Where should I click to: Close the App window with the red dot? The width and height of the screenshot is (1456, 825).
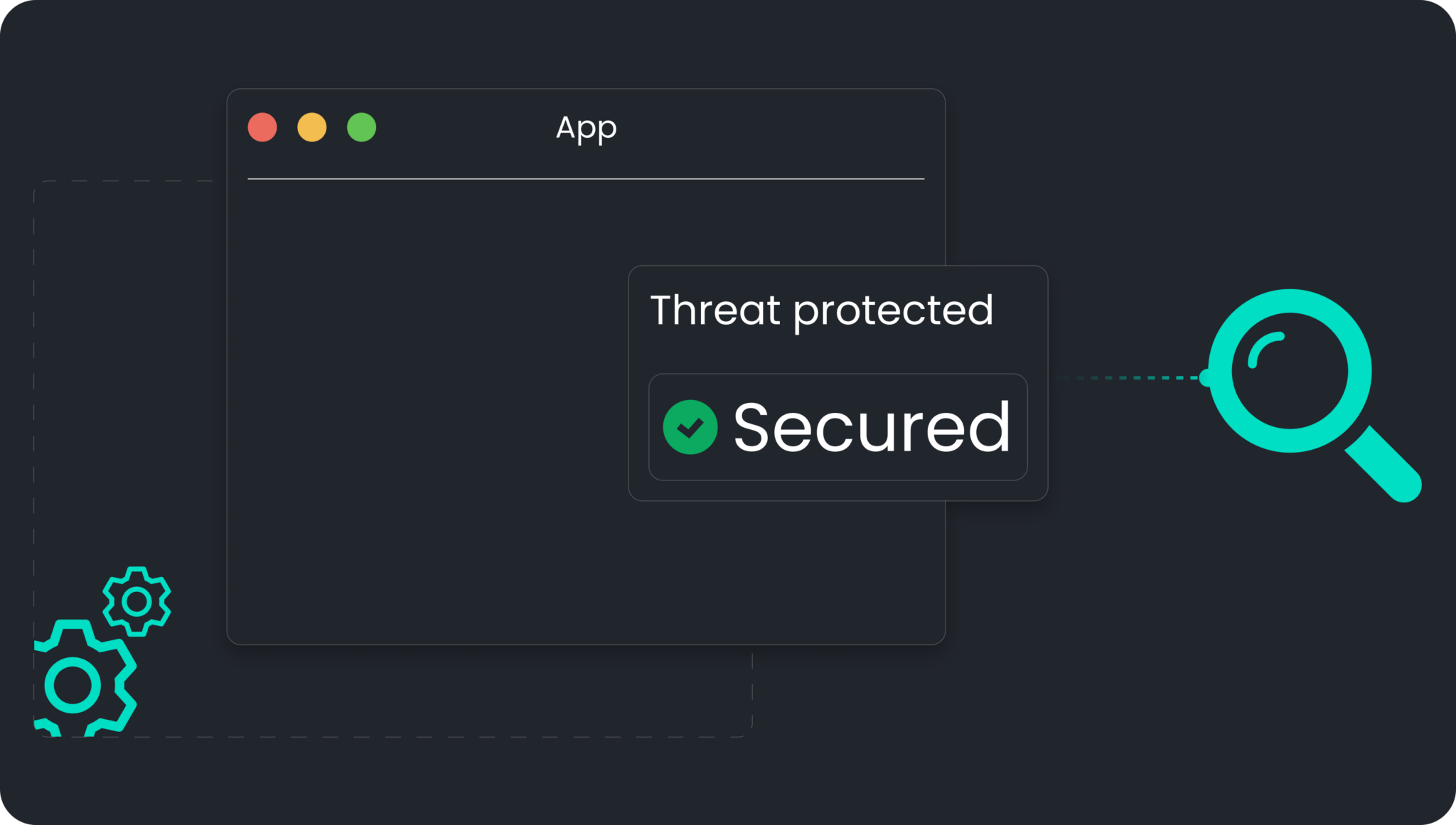(x=262, y=127)
